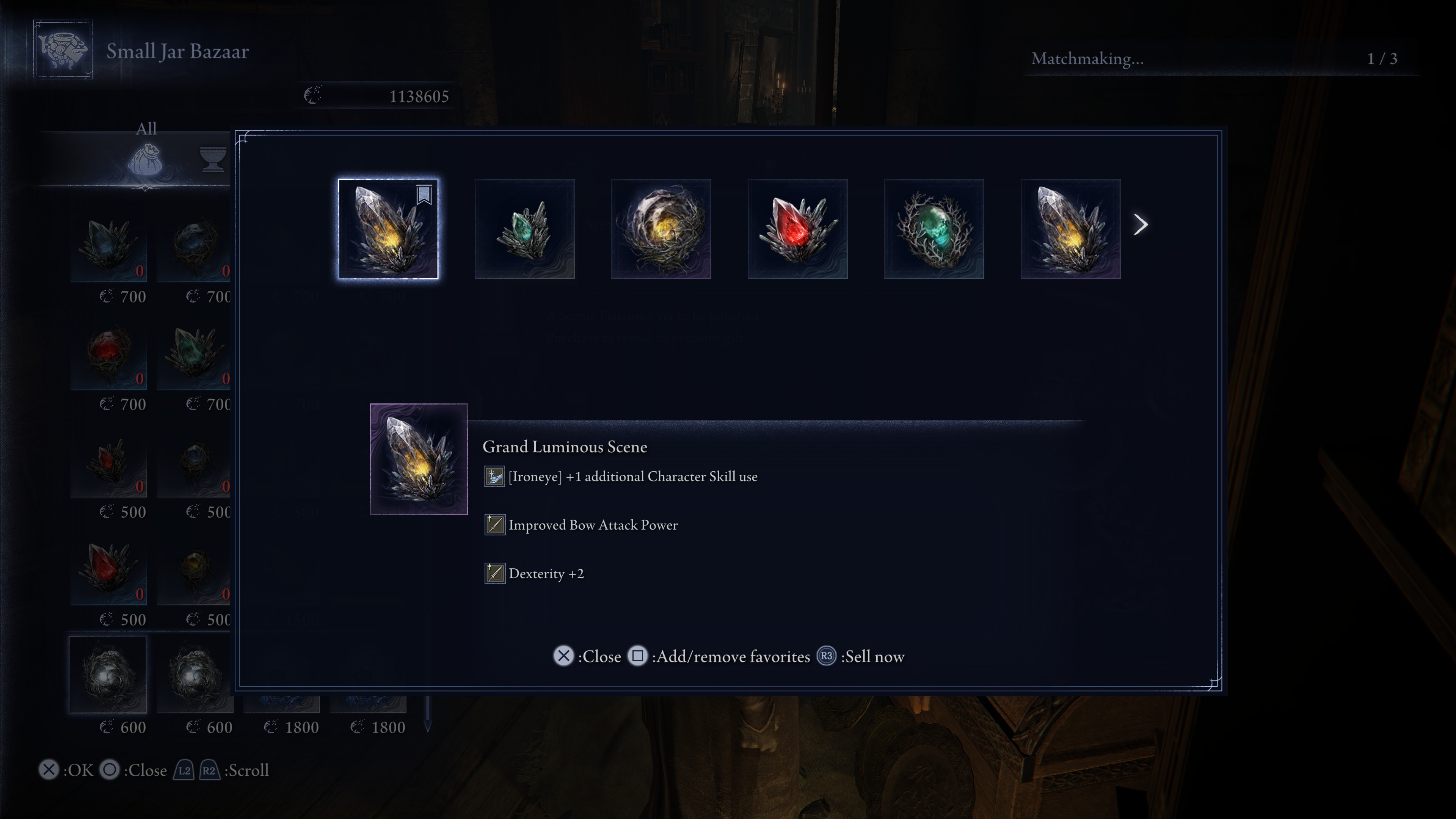The width and height of the screenshot is (1456, 819).
Task: Close the relic popup with X button
Action: click(563, 656)
